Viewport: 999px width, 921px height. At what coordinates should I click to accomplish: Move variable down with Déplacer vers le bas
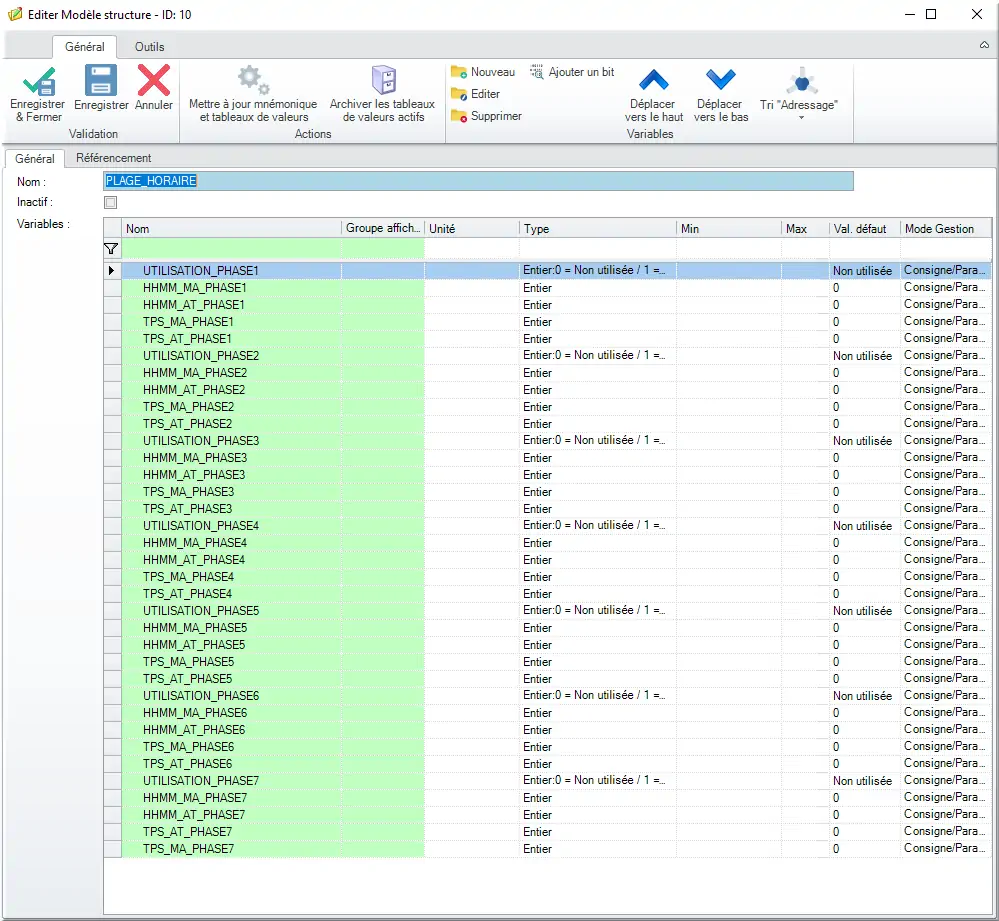721,94
